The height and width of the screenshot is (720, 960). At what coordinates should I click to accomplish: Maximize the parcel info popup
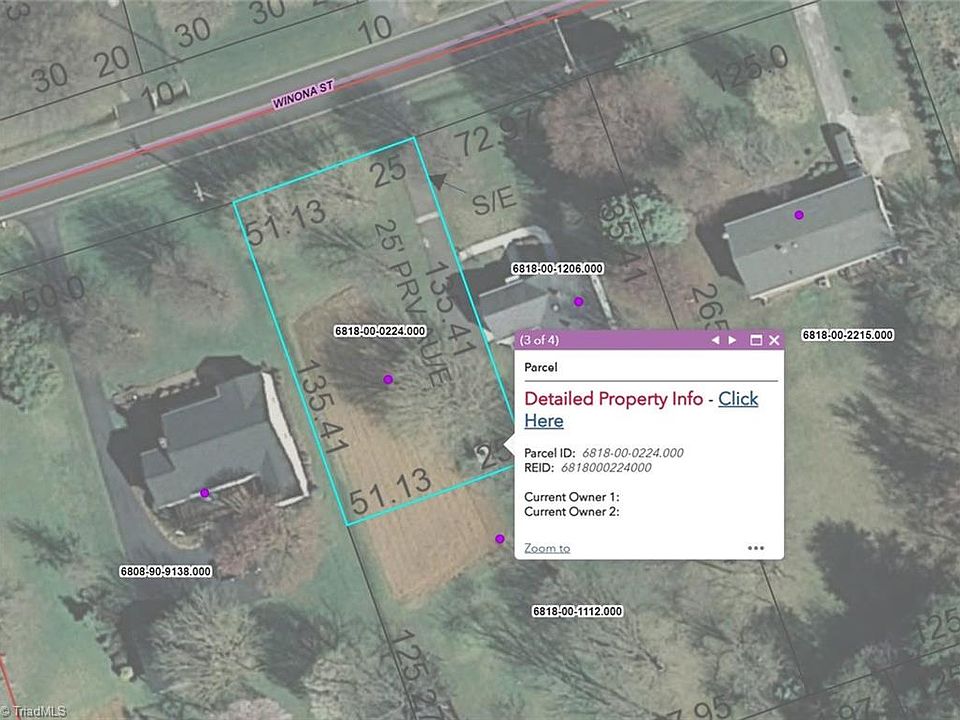[756, 340]
